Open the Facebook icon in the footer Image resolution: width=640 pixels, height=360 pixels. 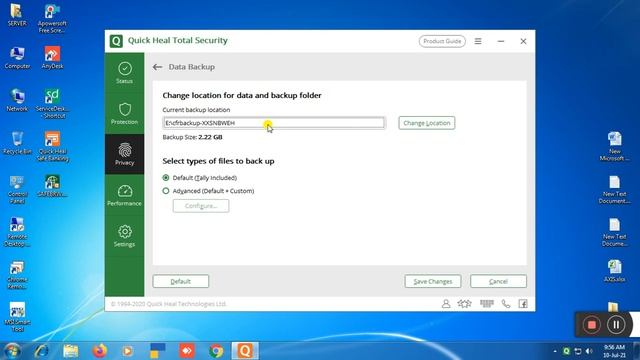point(523,304)
